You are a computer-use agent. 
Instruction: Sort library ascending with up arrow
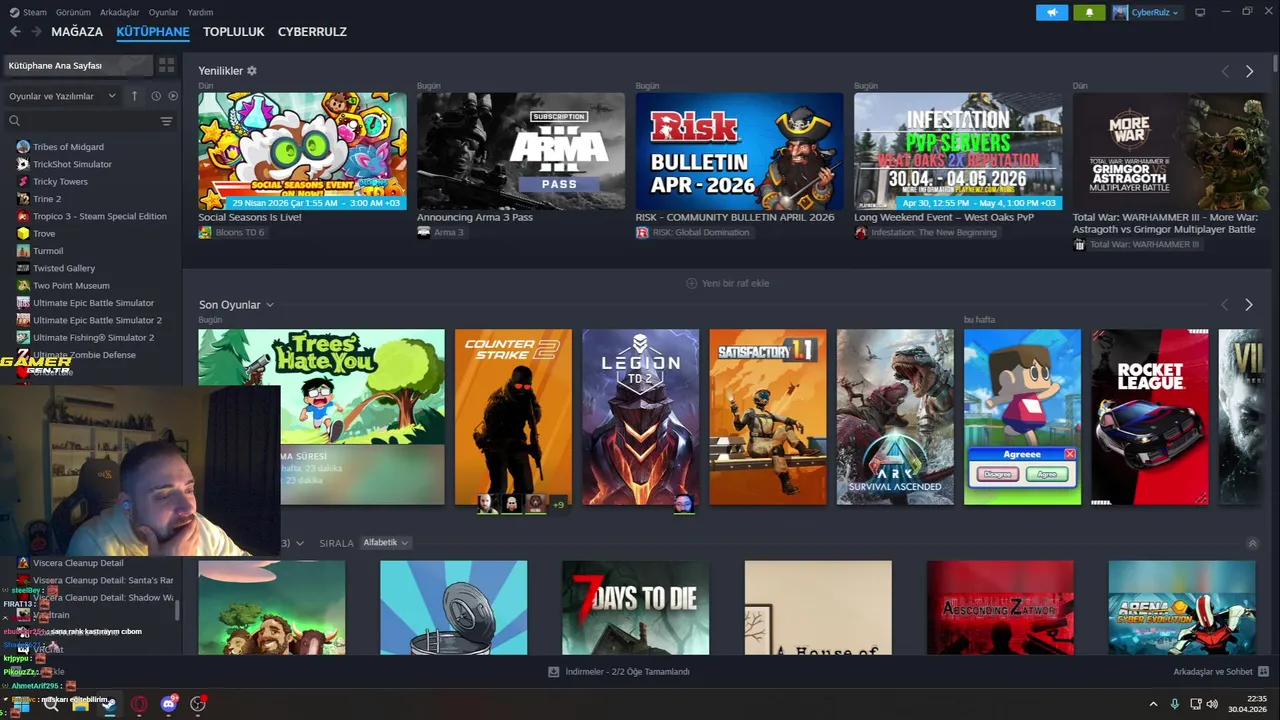(x=135, y=96)
